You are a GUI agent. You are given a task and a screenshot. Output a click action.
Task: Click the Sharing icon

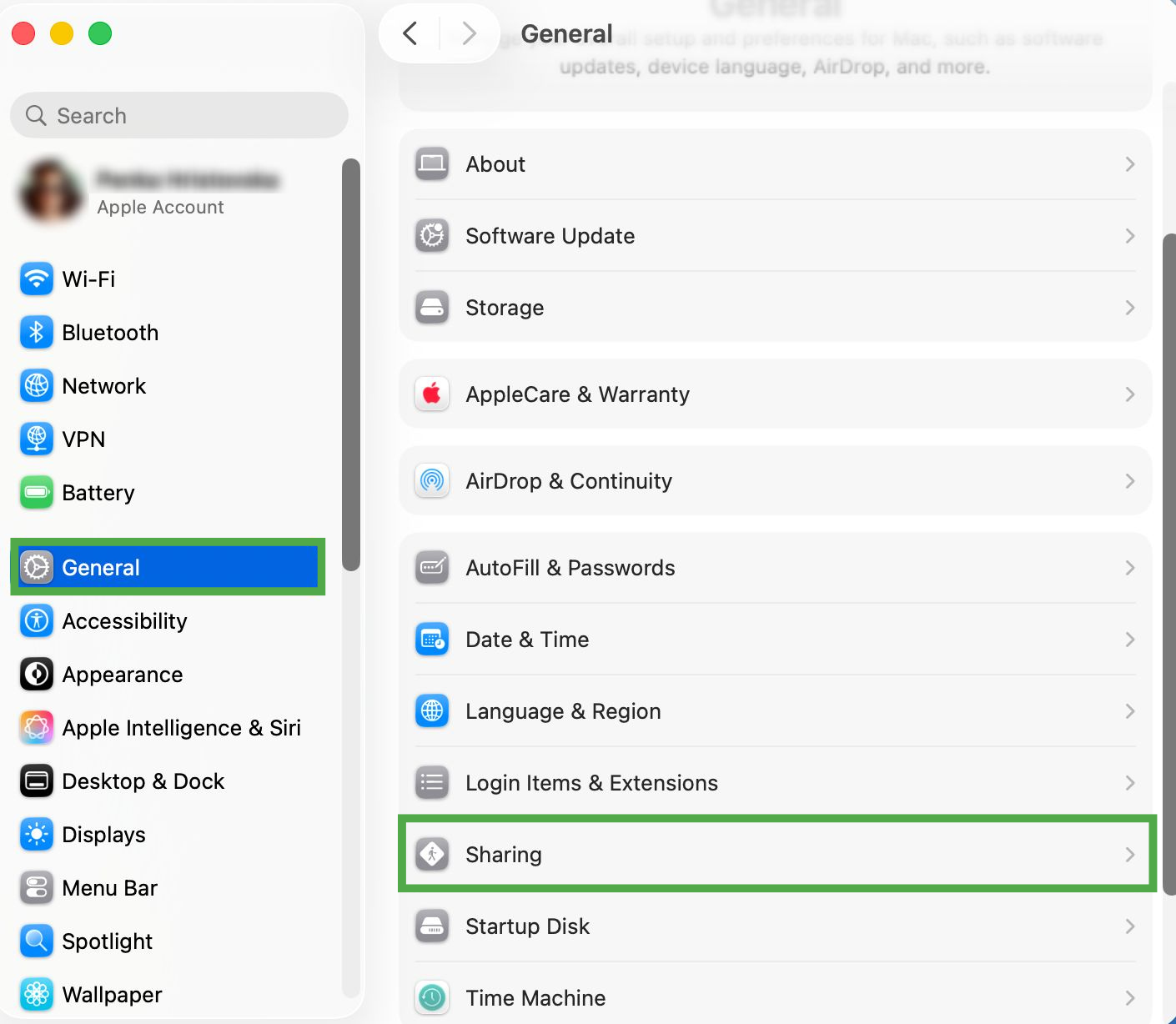432,855
